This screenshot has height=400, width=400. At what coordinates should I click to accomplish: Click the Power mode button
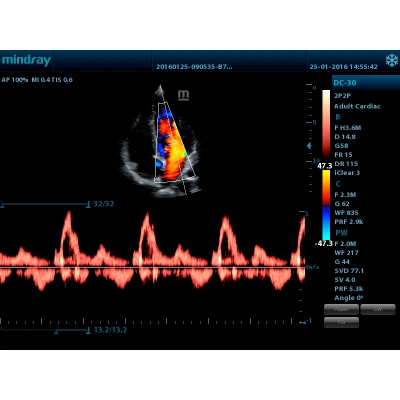coord(341,310)
